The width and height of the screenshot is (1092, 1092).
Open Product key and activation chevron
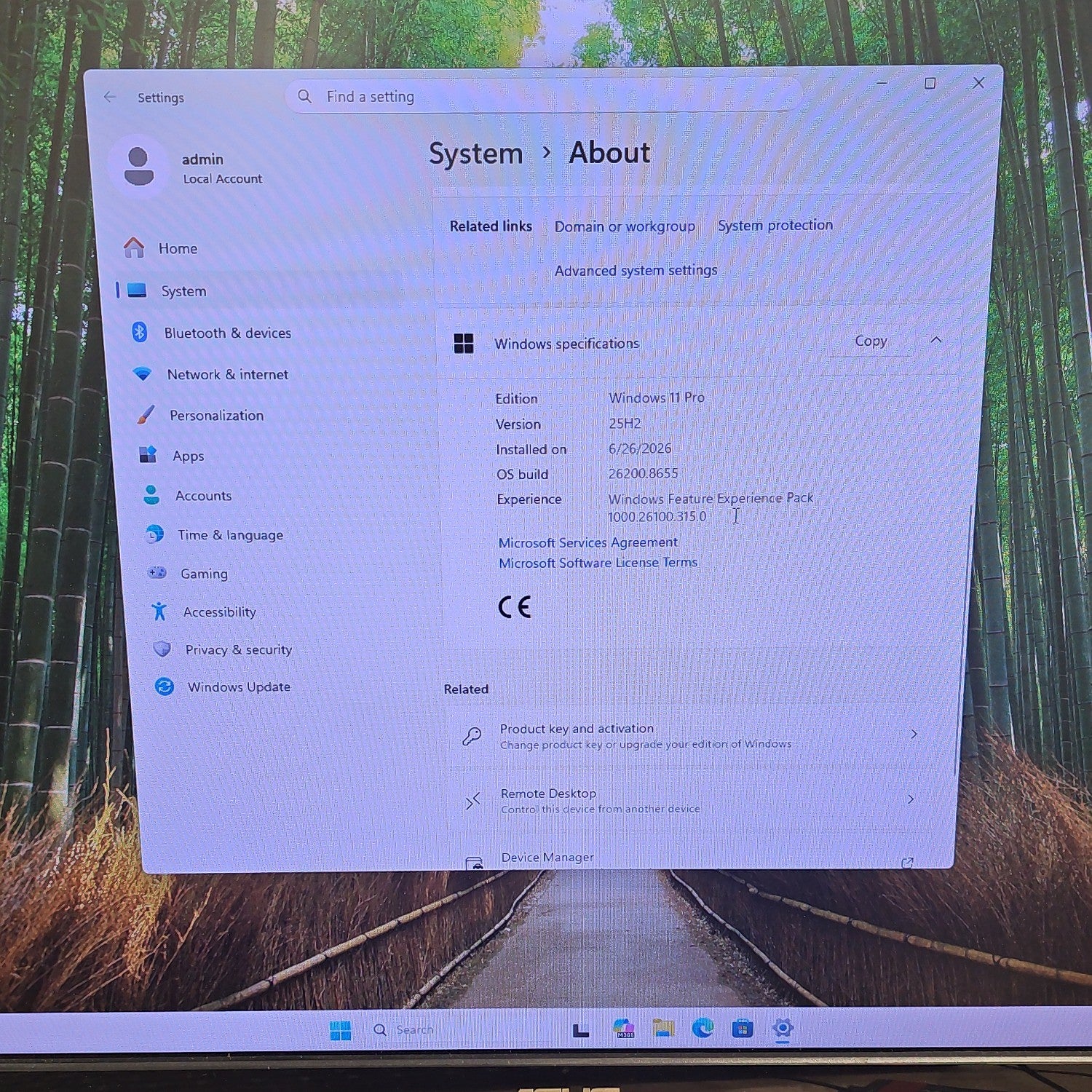point(914,735)
